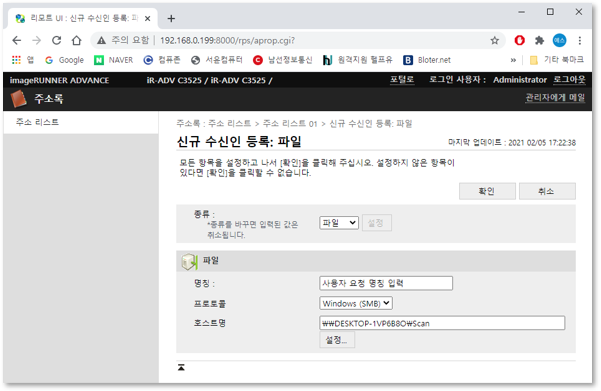Click the 관리자에게 메일 link
The height and width of the screenshot is (391, 601).
click(x=555, y=97)
